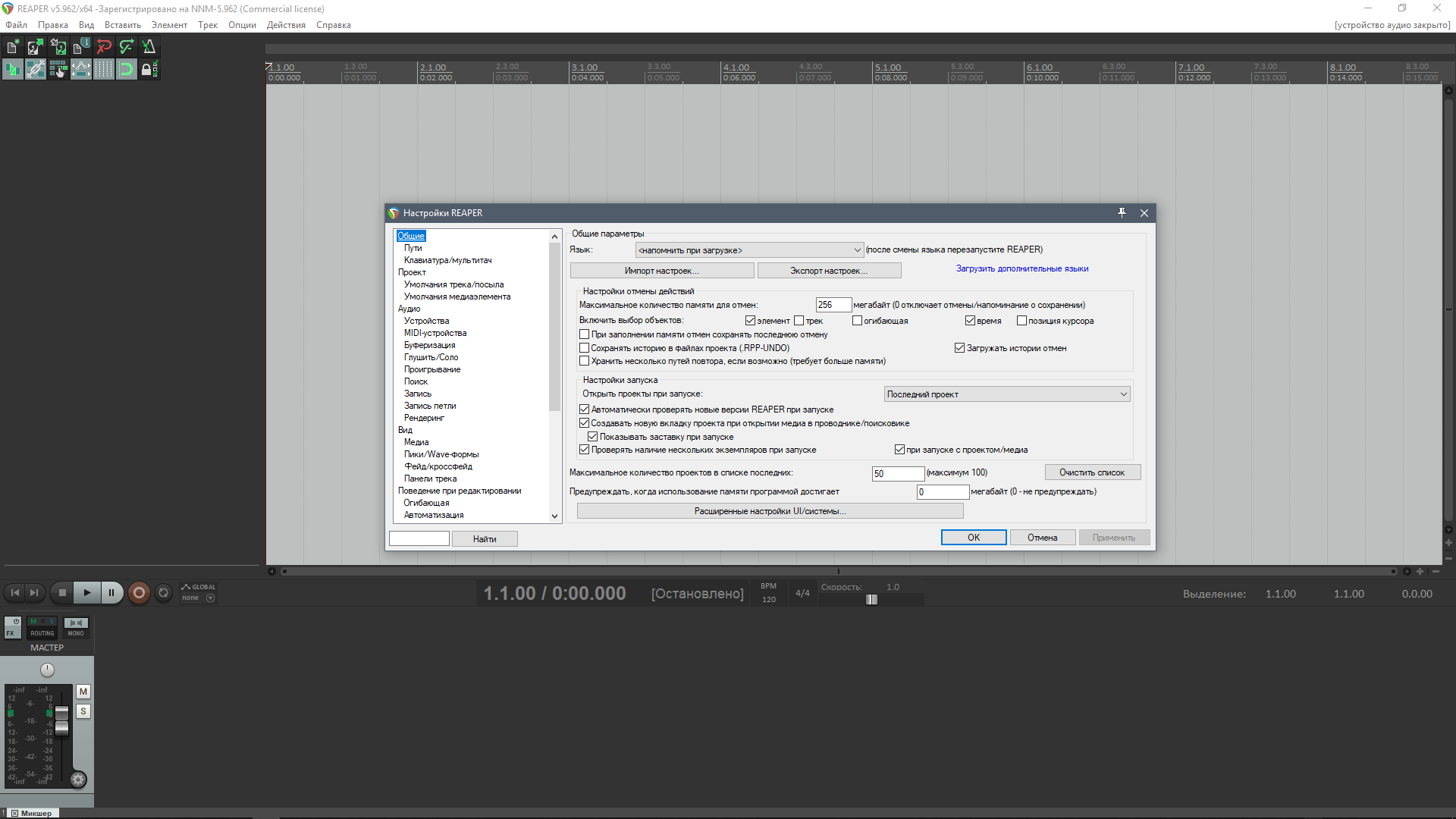The height and width of the screenshot is (819, 1456).
Task: Click settings tree scroll down arrow
Action: coord(554,516)
